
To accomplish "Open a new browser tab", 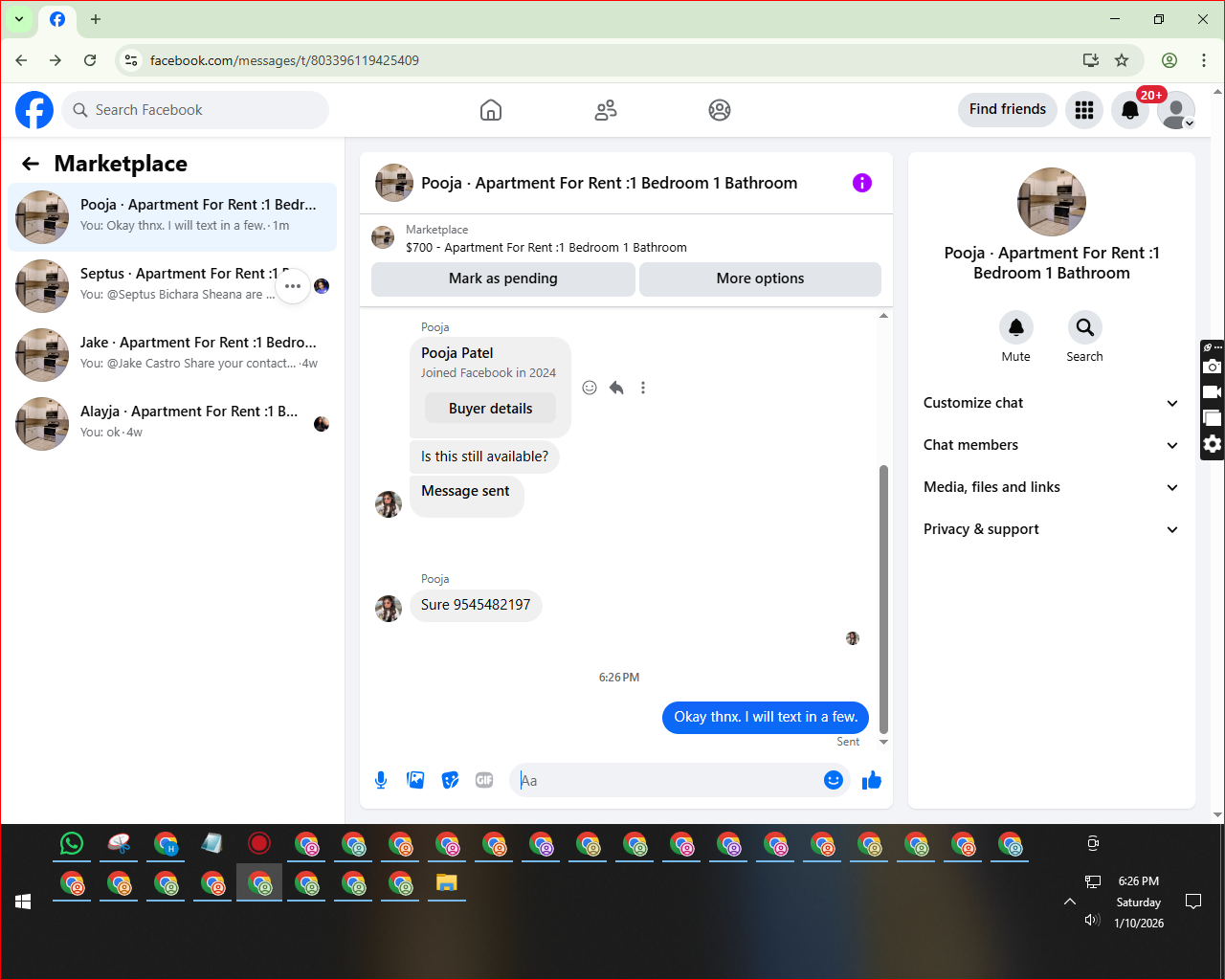I will coord(96,19).
